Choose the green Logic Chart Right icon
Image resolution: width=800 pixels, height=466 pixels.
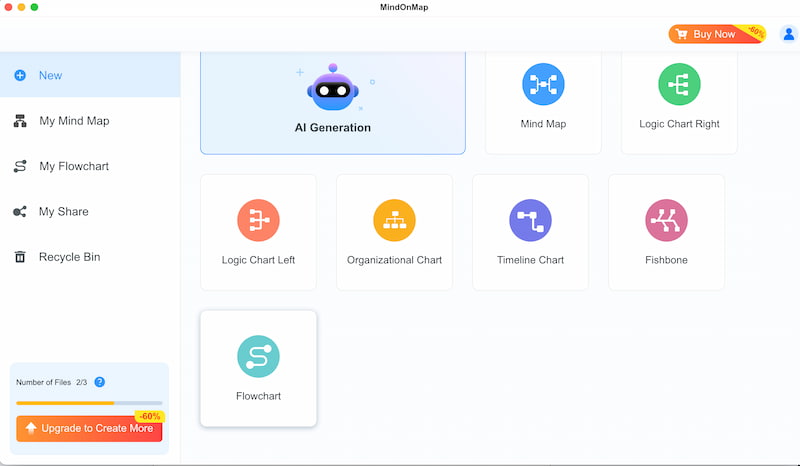[679, 84]
